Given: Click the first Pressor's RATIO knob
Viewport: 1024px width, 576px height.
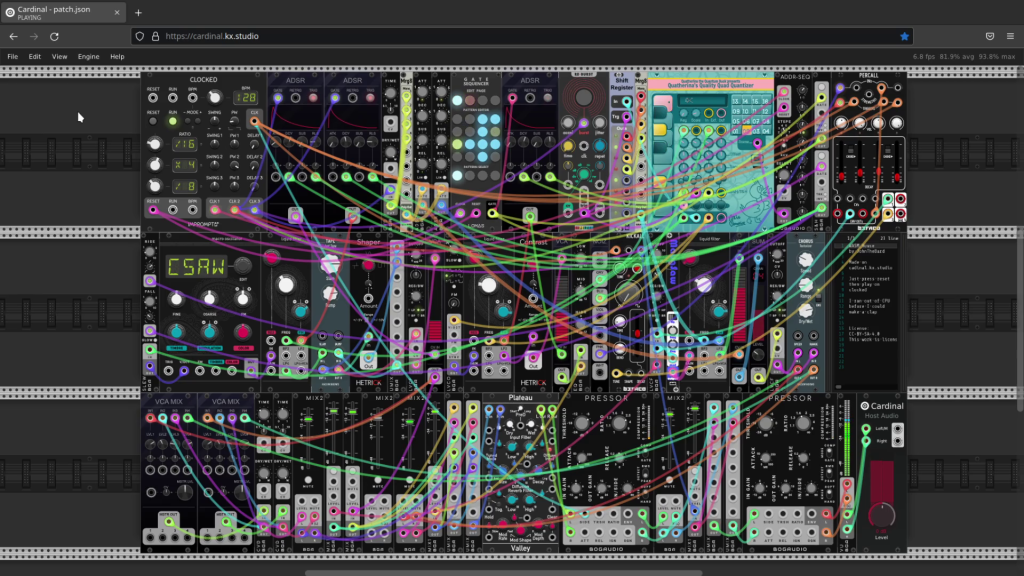Looking at the screenshot, I should [x=618, y=423].
